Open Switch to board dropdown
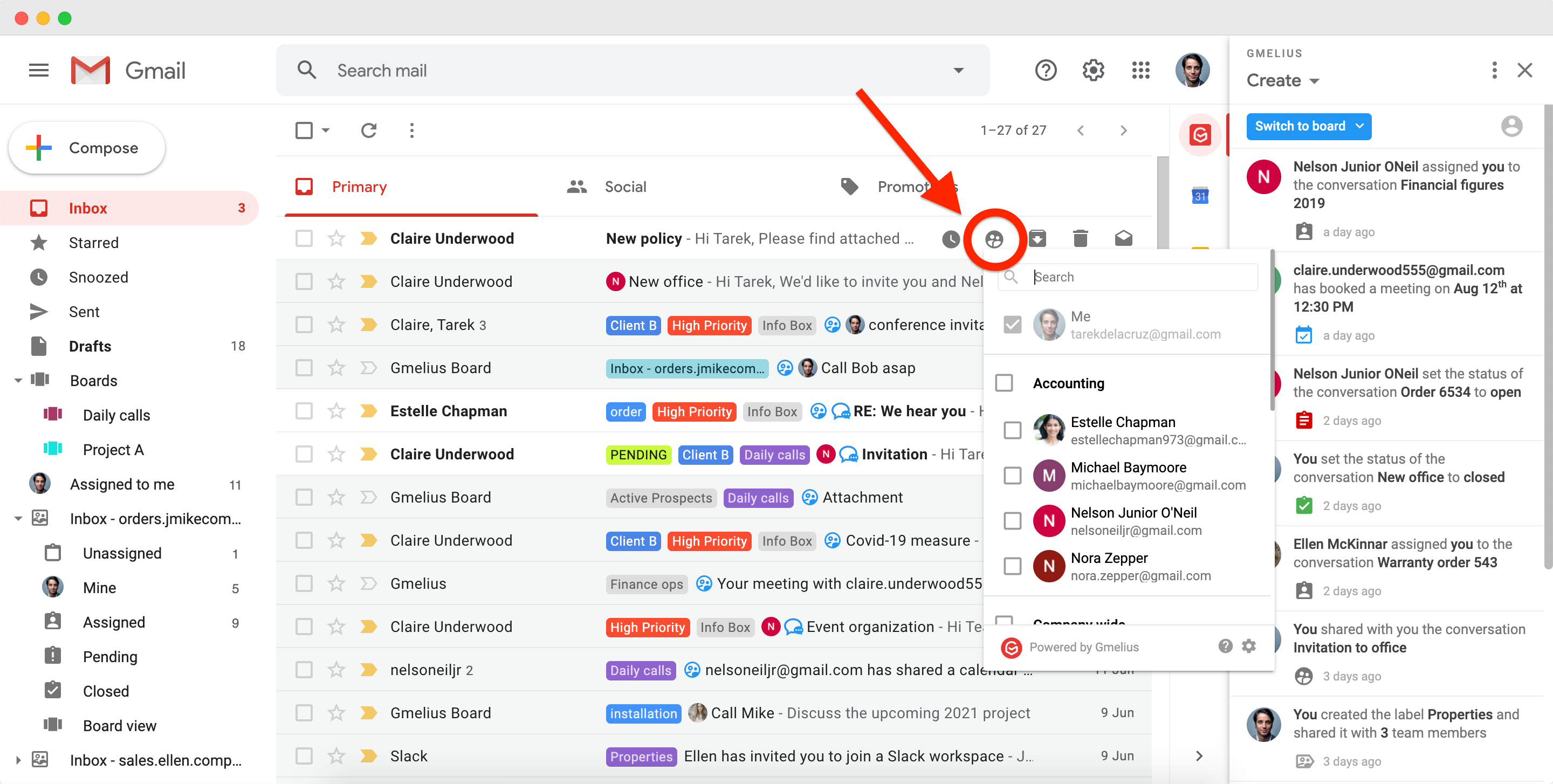 click(1308, 127)
